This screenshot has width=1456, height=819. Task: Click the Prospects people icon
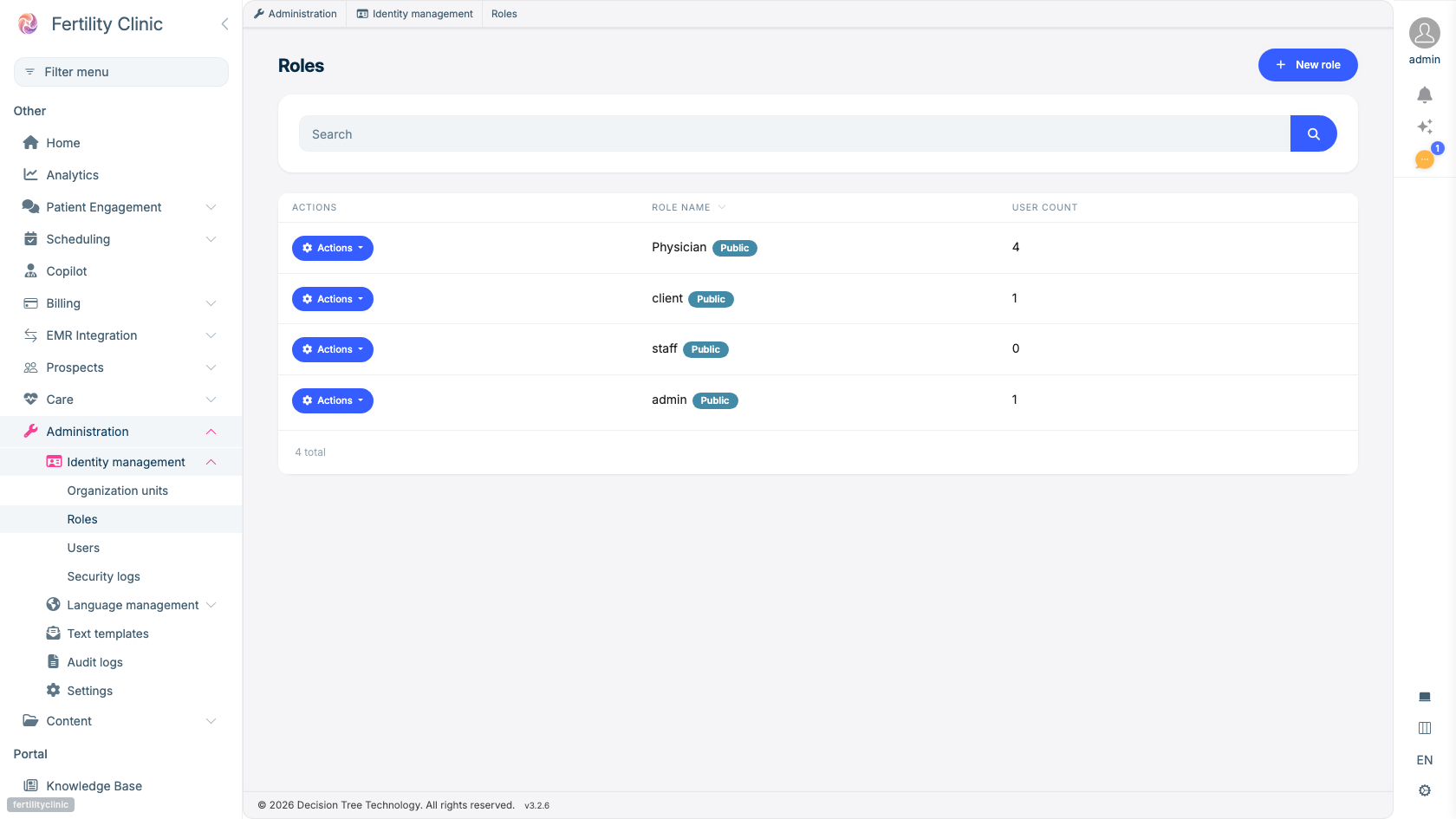[31, 367]
